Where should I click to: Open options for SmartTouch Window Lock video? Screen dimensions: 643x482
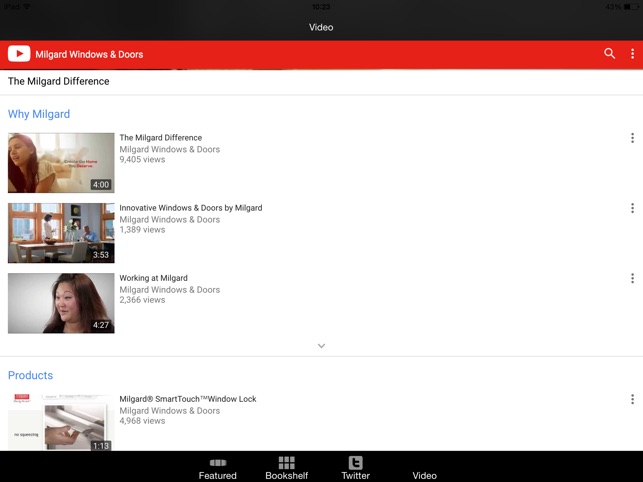point(632,399)
